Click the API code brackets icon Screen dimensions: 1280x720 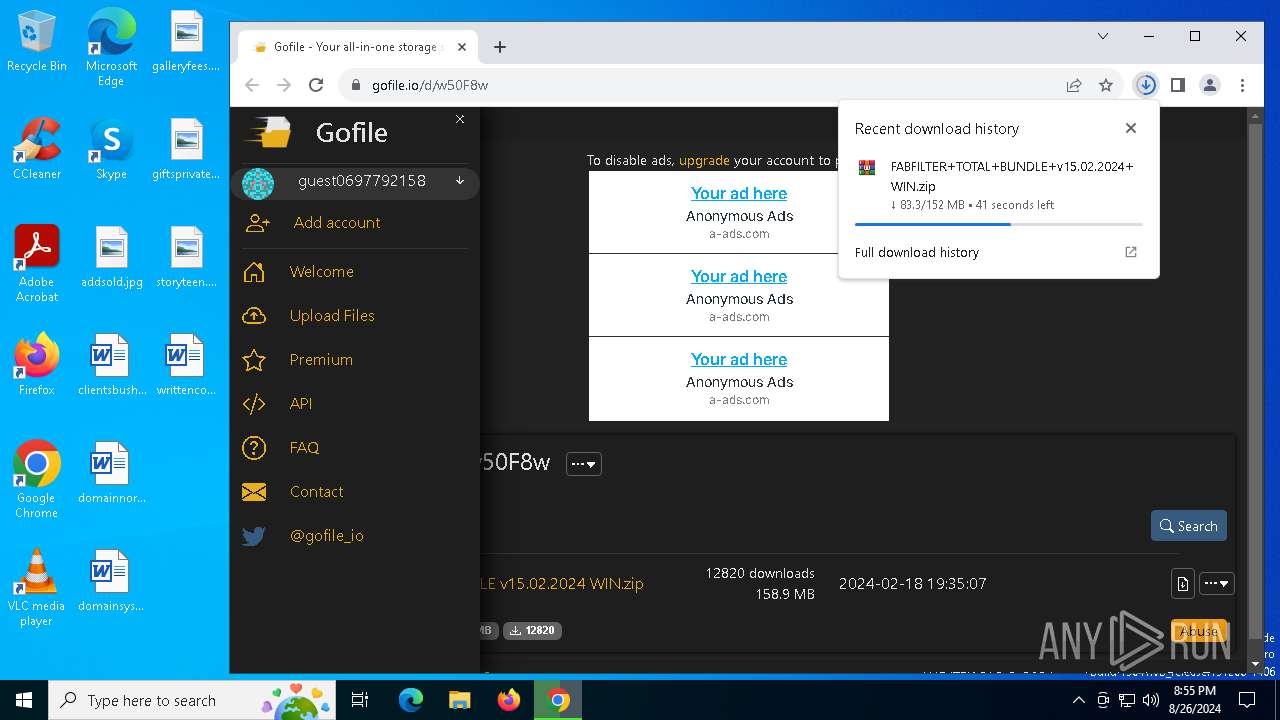tap(254, 404)
